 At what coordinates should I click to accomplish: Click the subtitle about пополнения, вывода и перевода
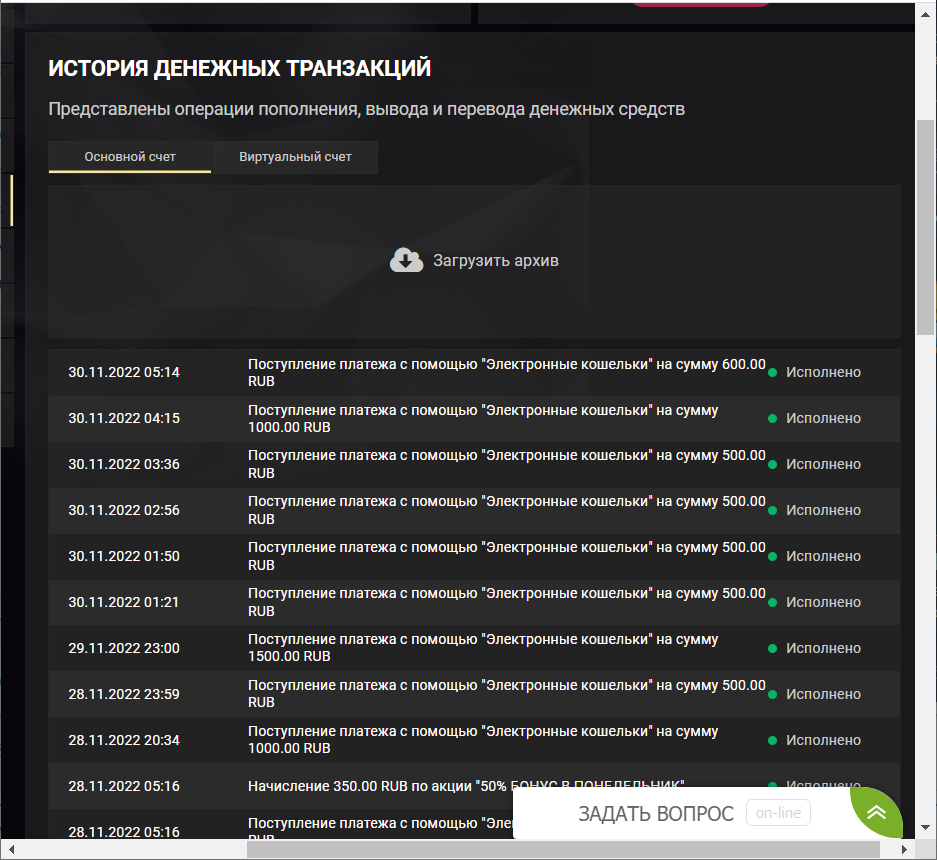(366, 109)
